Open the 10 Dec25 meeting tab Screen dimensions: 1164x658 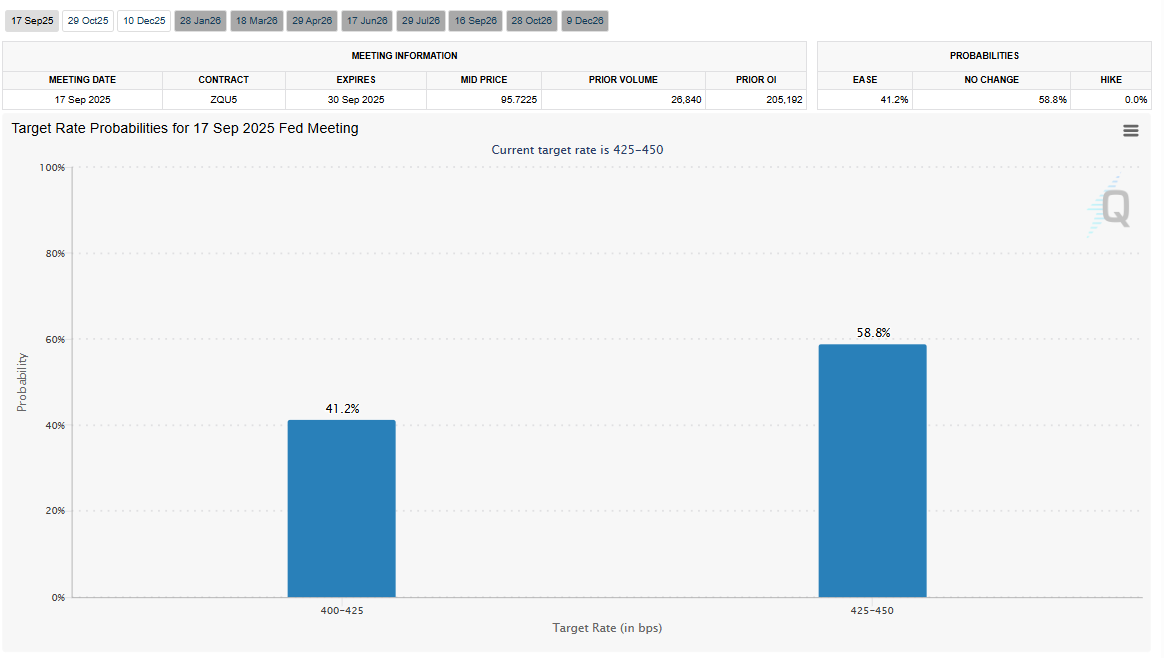(144, 21)
